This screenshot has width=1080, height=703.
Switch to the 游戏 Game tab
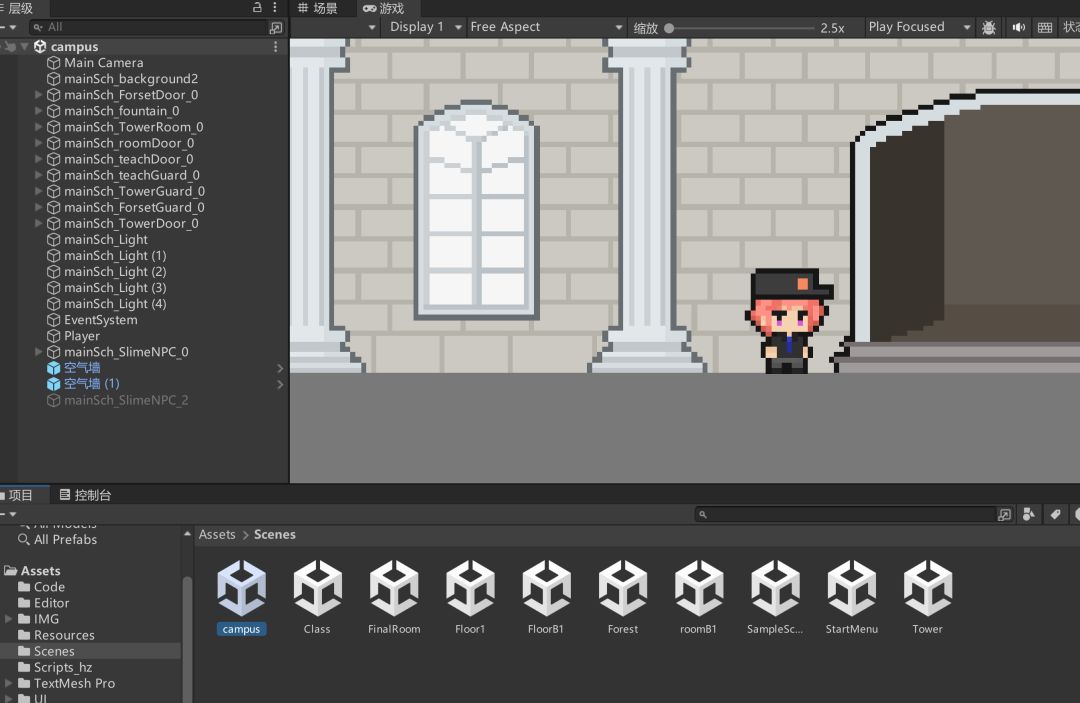click(x=384, y=8)
